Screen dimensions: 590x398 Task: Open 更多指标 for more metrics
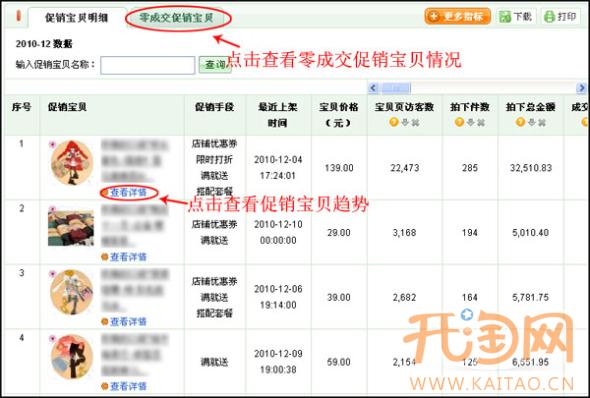point(458,17)
